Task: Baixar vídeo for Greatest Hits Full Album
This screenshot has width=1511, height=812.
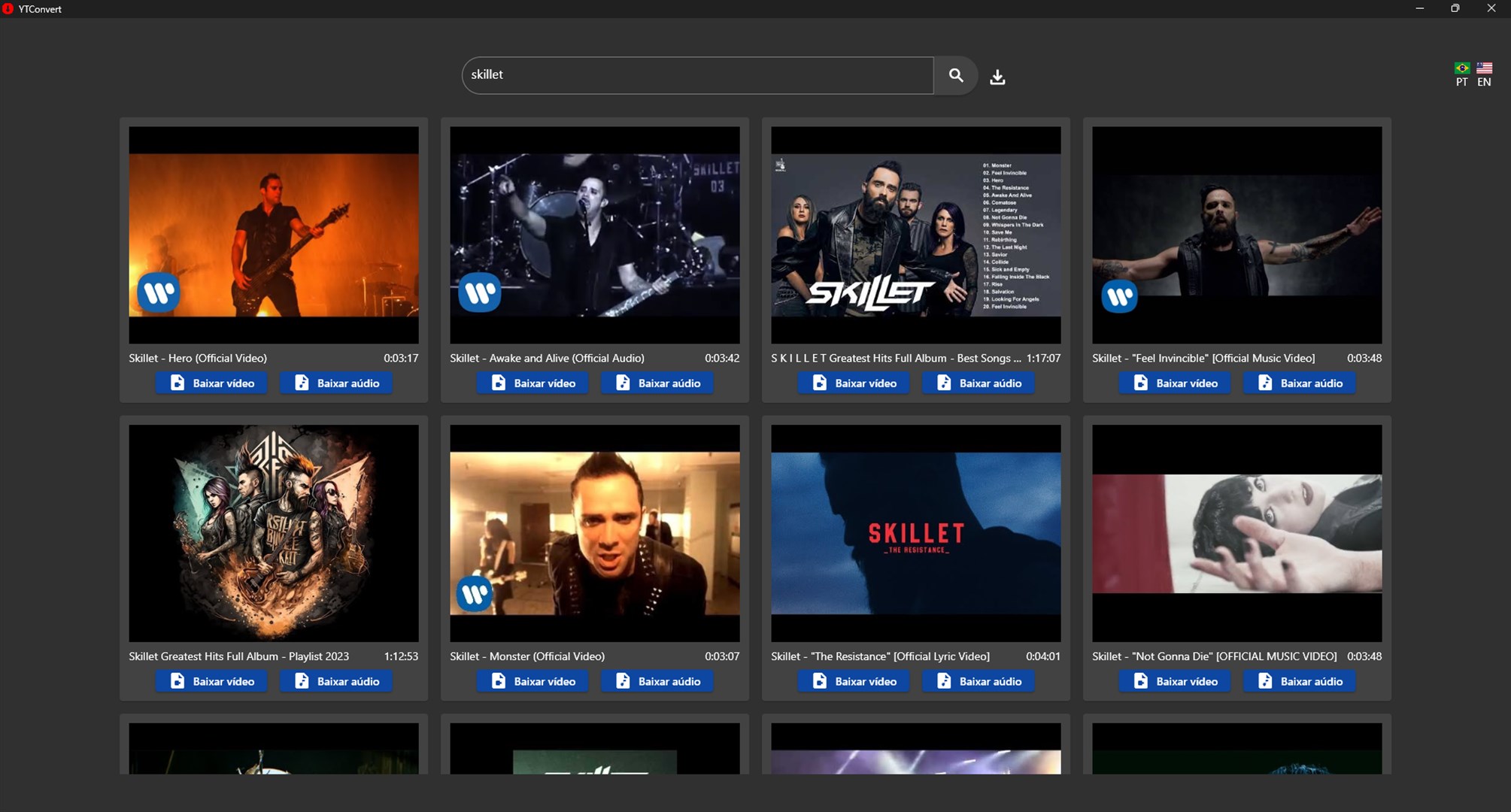Action: 854,383
